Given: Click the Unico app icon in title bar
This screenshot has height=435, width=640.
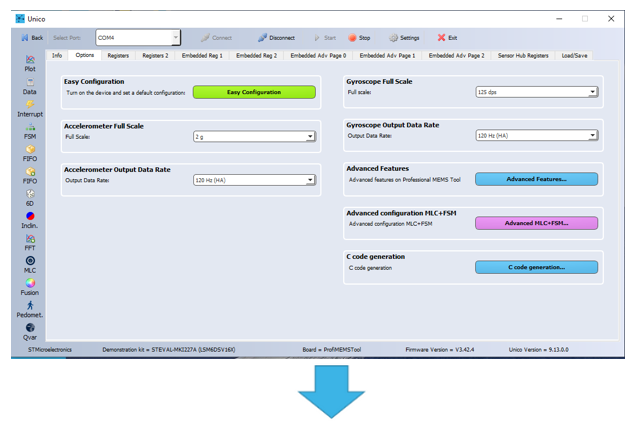Looking at the screenshot, I should [20, 19].
